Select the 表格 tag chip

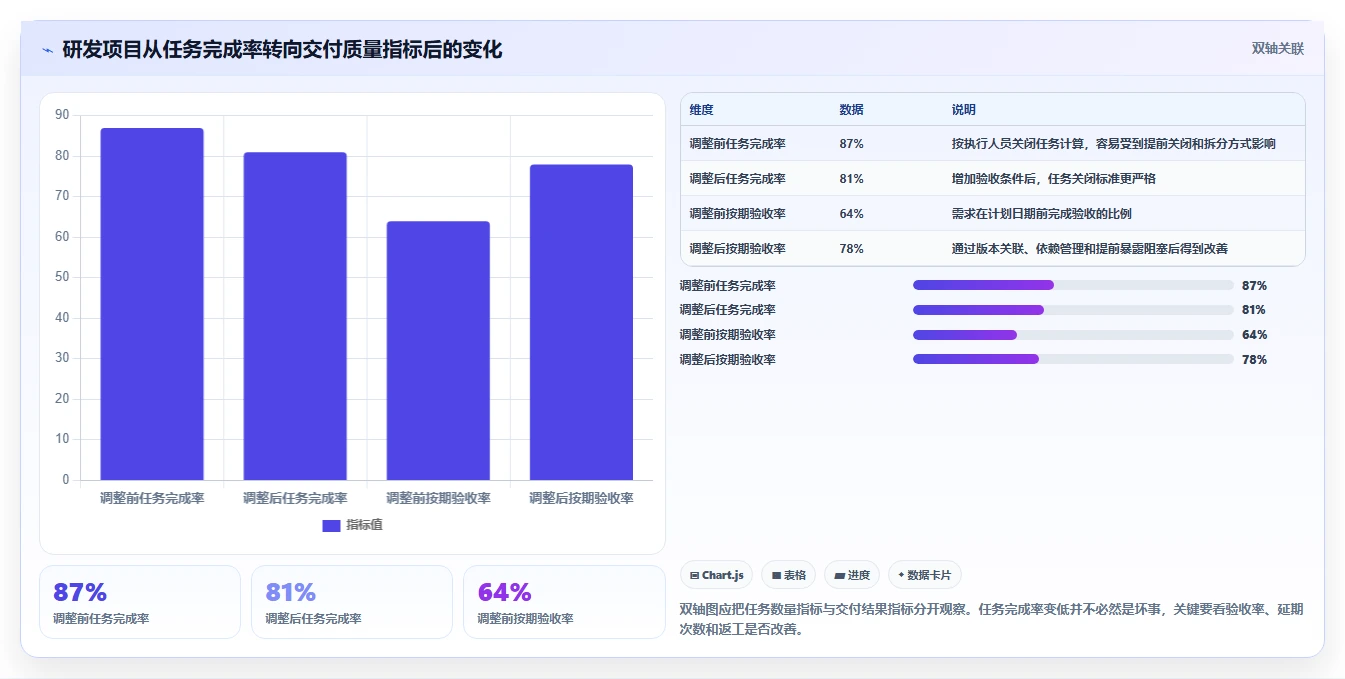click(788, 575)
